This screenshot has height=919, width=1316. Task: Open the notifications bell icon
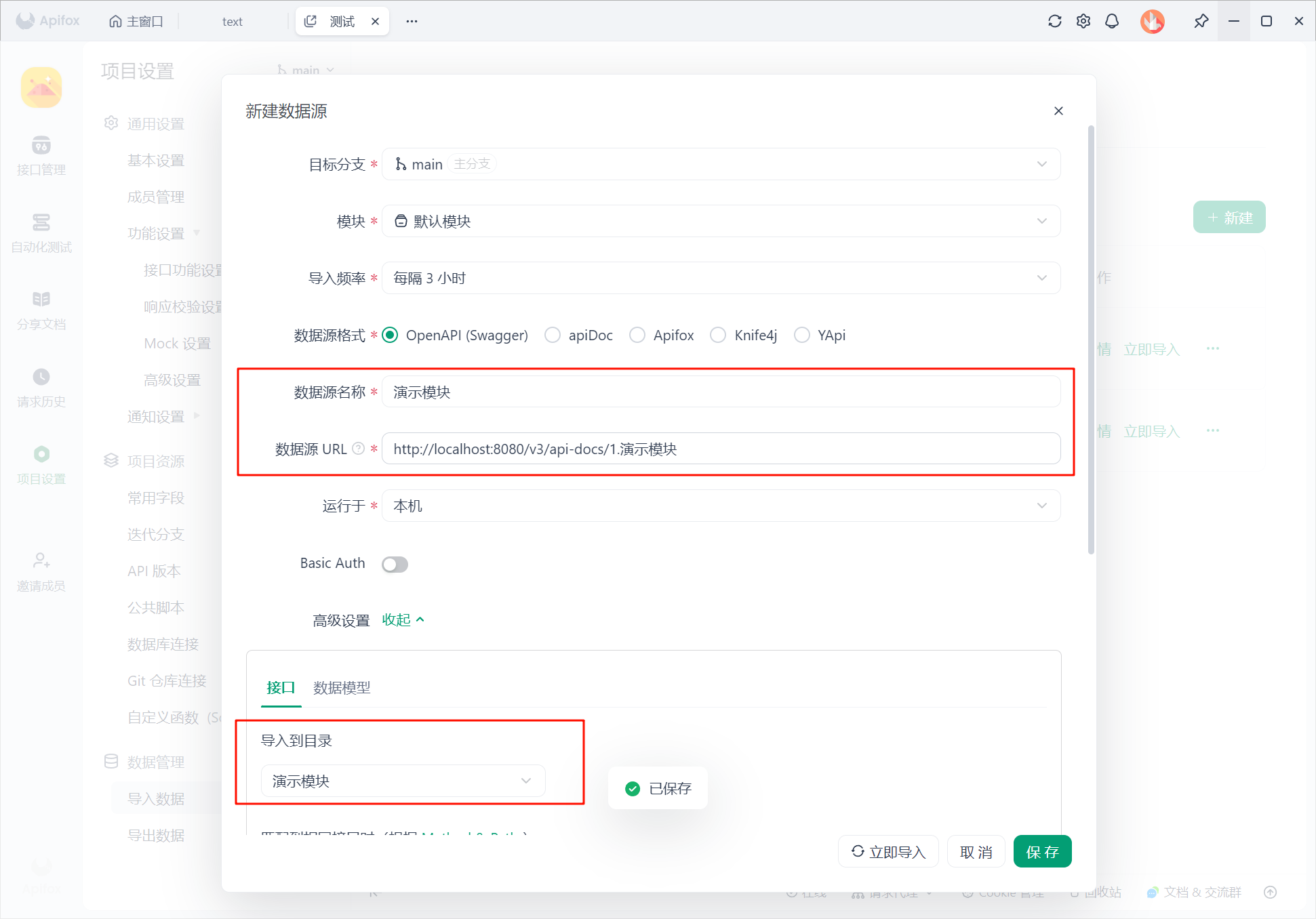coord(1112,21)
